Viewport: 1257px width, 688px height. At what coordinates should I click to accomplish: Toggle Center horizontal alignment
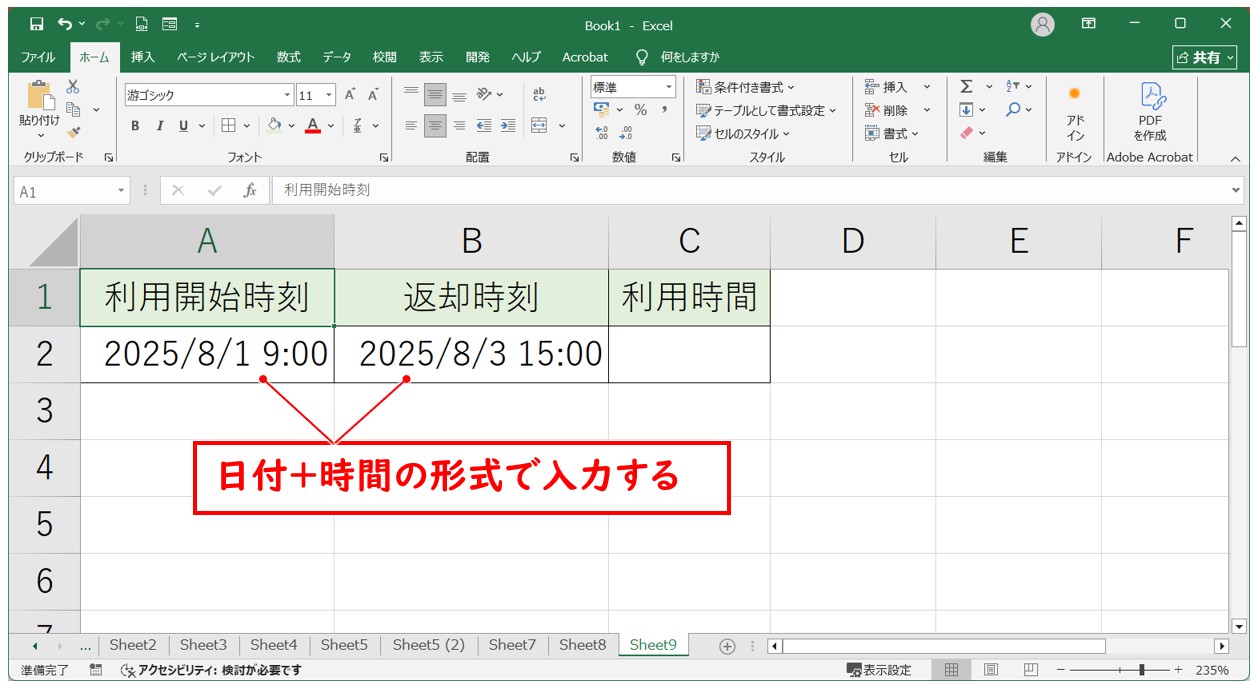(x=435, y=126)
